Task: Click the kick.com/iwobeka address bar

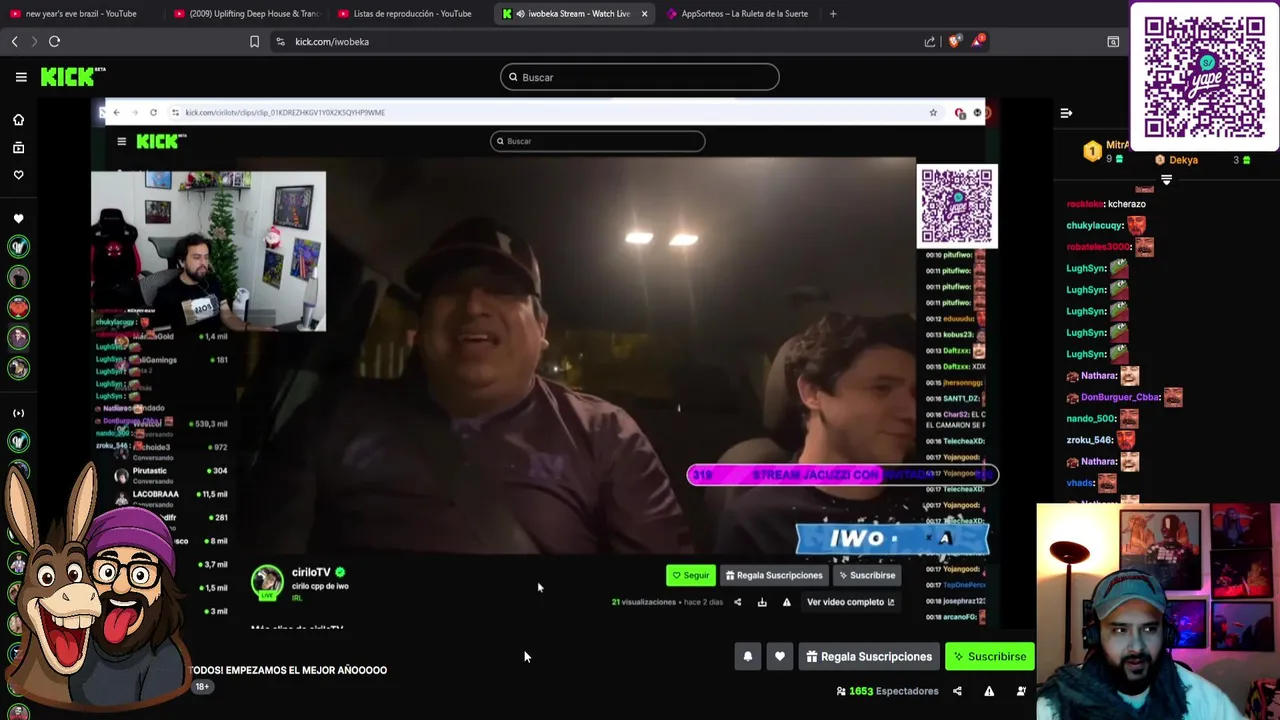Action: pos(332,41)
